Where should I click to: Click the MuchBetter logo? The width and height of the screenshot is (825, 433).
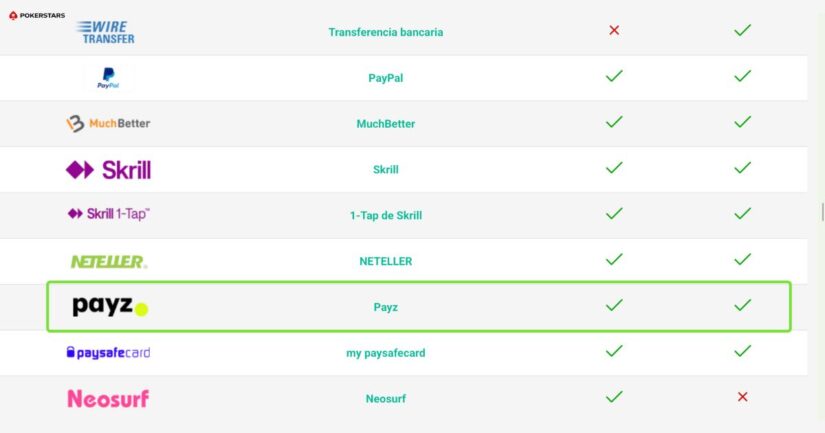coord(108,124)
